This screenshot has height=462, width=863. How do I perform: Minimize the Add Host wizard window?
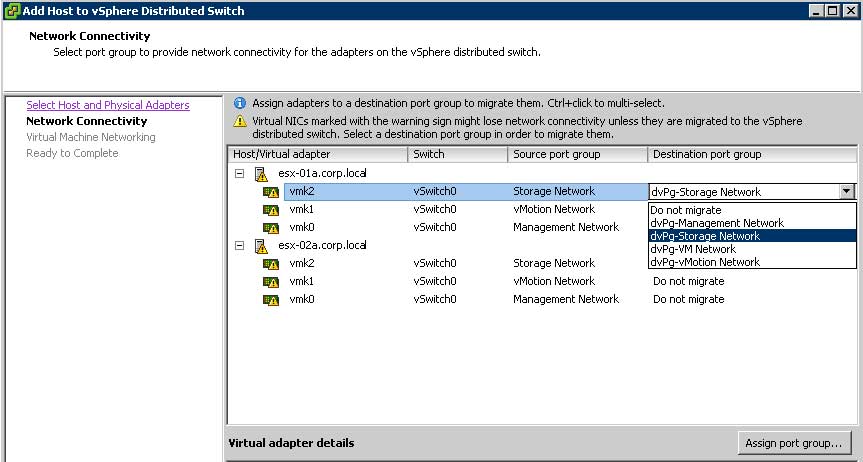816,10
